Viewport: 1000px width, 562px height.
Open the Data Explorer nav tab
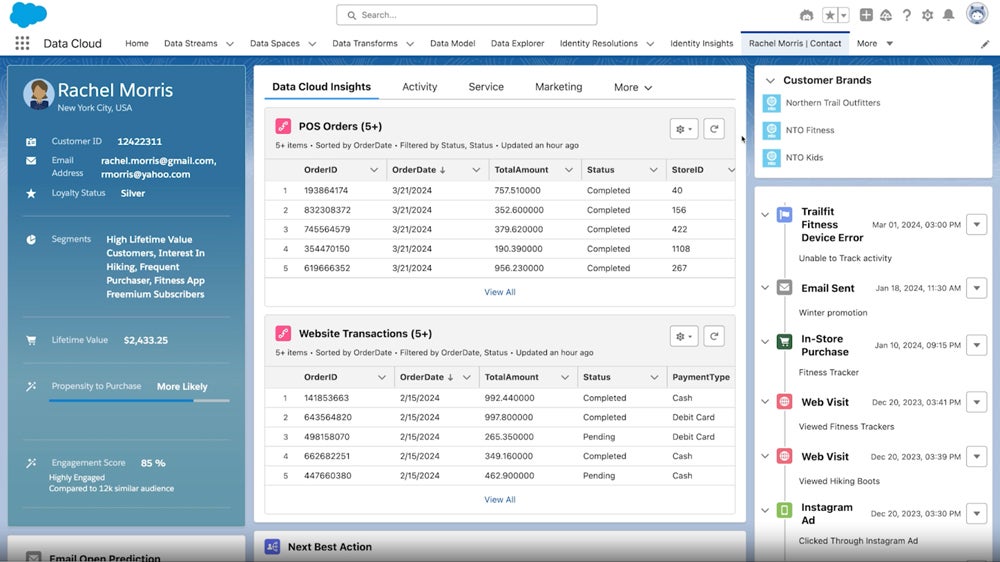tap(517, 43)
